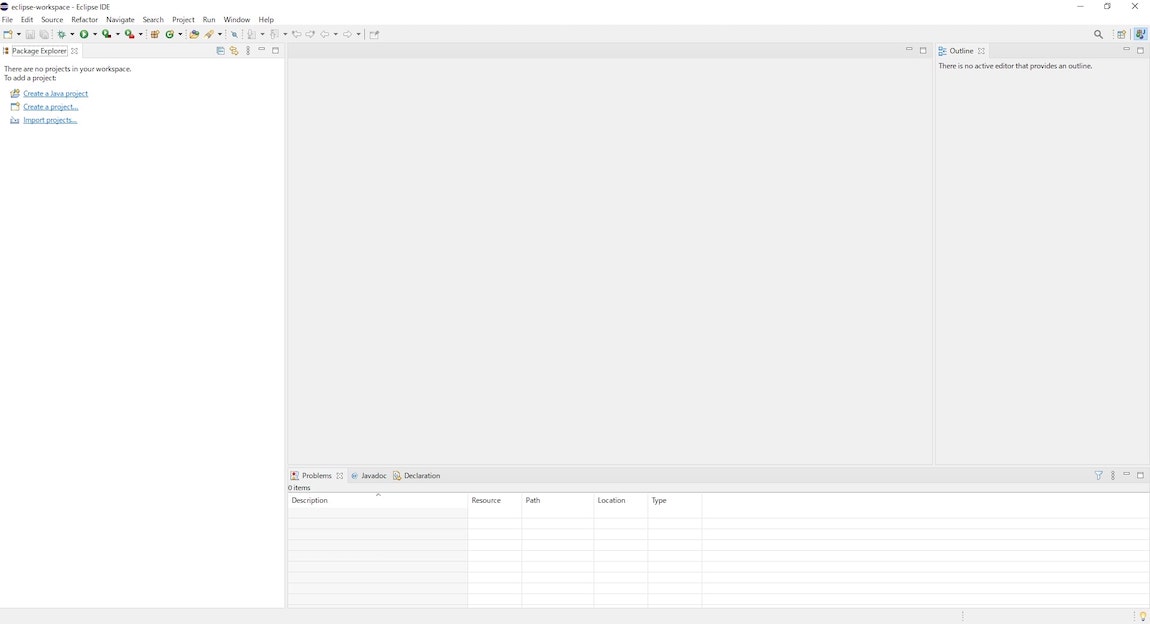Sort by the Location column header
The height and width of the screenshot is (624, 1150).
621,500
